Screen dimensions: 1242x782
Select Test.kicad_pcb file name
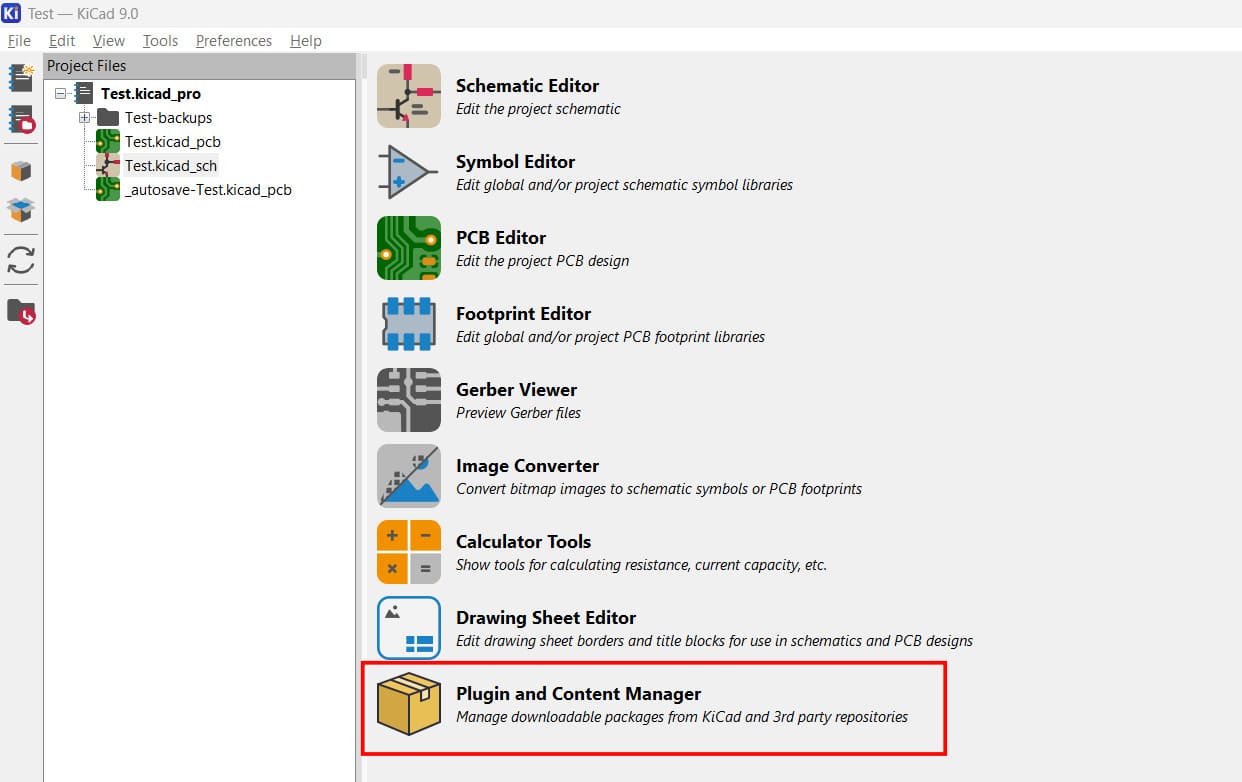pos(172,141)
